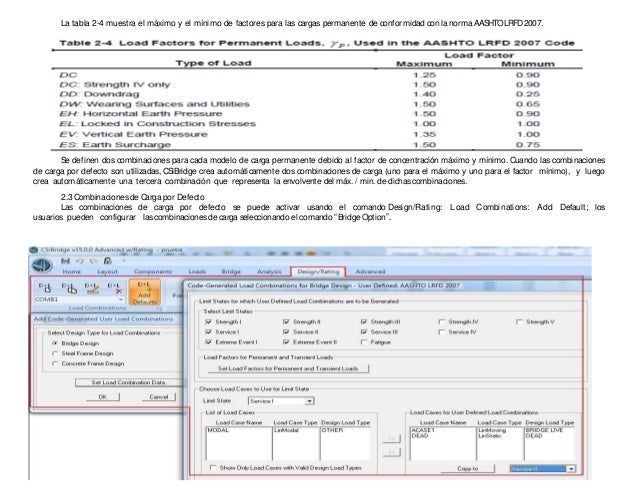This screenshot has height=493, width=638.
Task: Open the COMB1 combination dropdown
Action: click(x=120, y=299)
